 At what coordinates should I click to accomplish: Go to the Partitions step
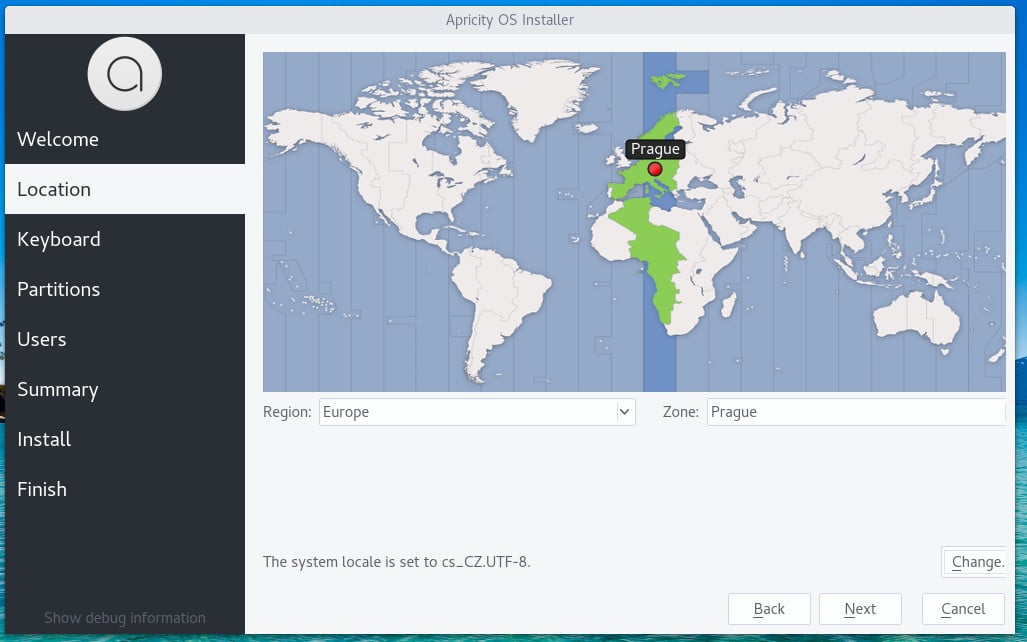(124, 289)
